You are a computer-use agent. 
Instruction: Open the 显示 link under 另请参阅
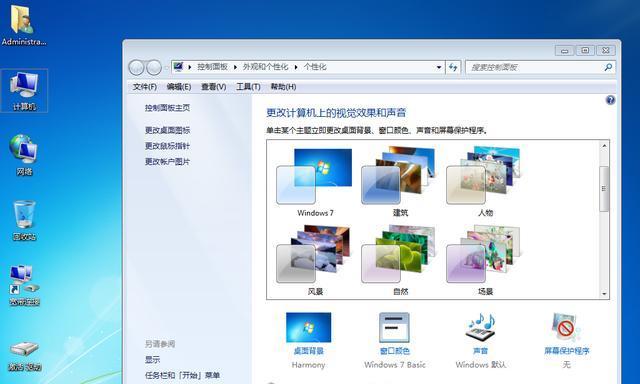click(x=153, y=360)
